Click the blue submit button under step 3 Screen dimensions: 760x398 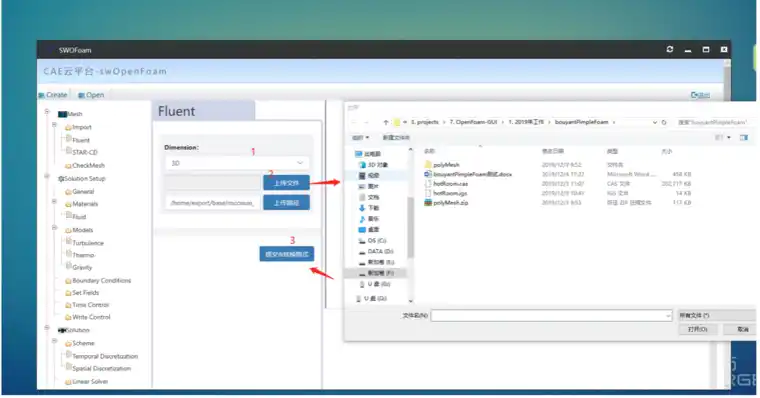286,254
